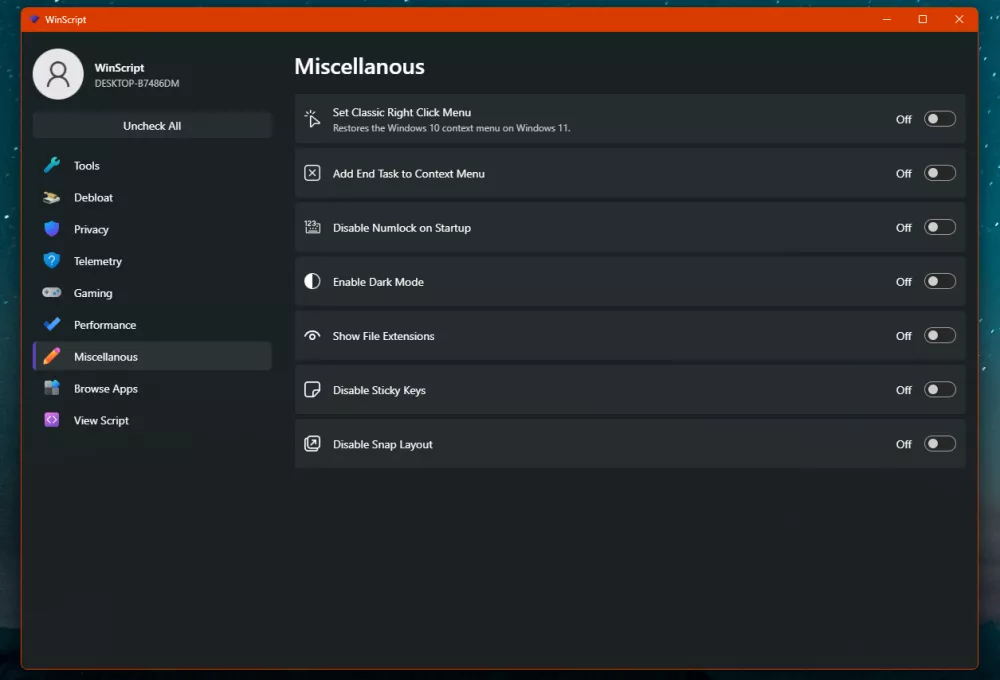Toggle Disable Sticky Keys switch
Image resolution: width=1000 pixels, height=680 pixels.
[x=939, y=390]
